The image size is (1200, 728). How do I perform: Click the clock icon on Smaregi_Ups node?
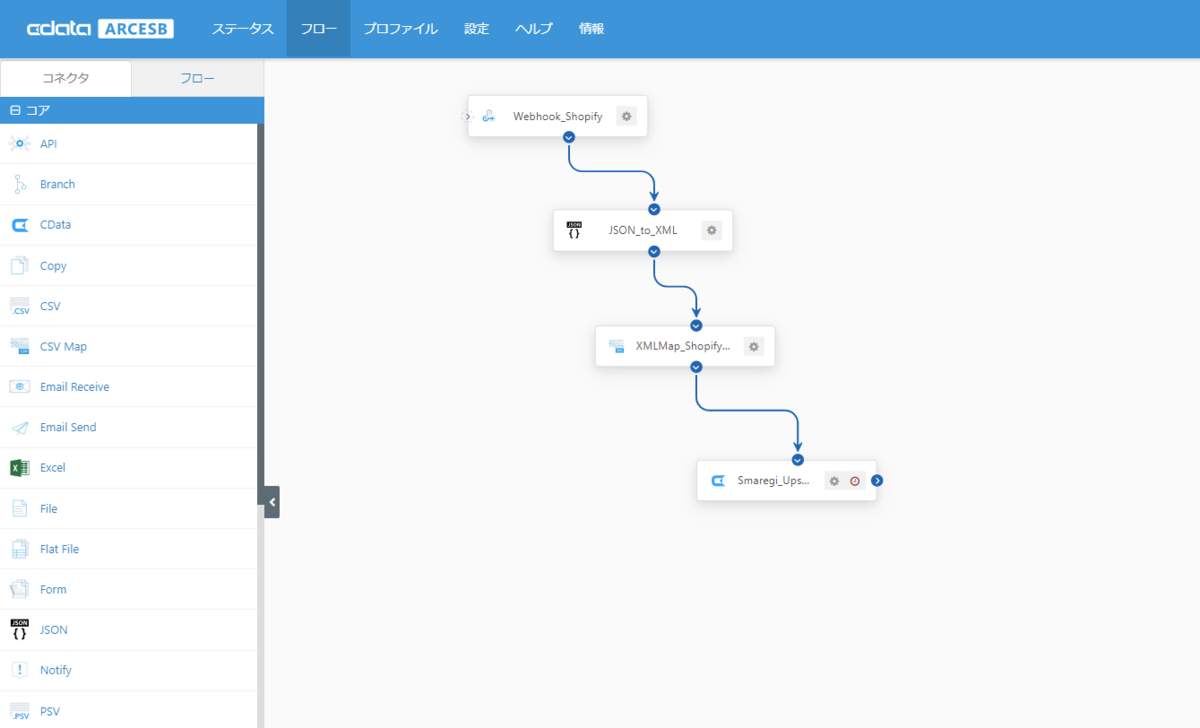pyautogui.click(x=855, y=480)
